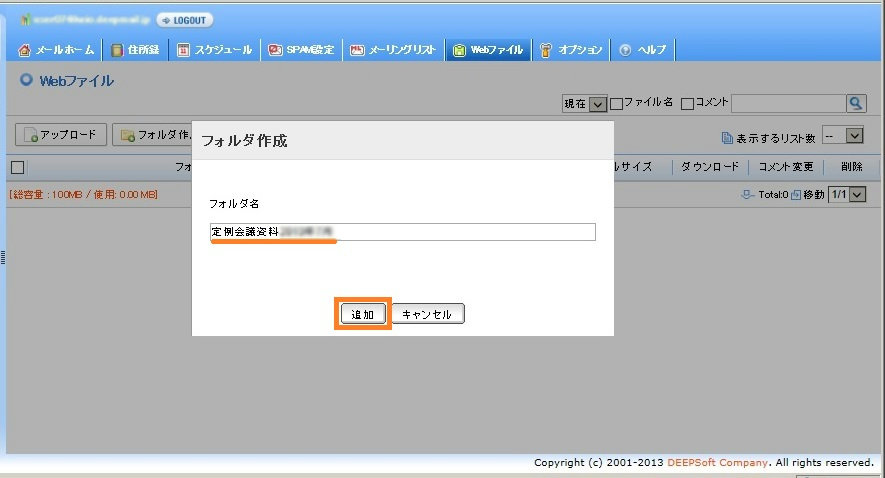Open the オプション tab
The width and height of the screenshot is (885, 478).
pyautogui.click(x=571, y=49)
